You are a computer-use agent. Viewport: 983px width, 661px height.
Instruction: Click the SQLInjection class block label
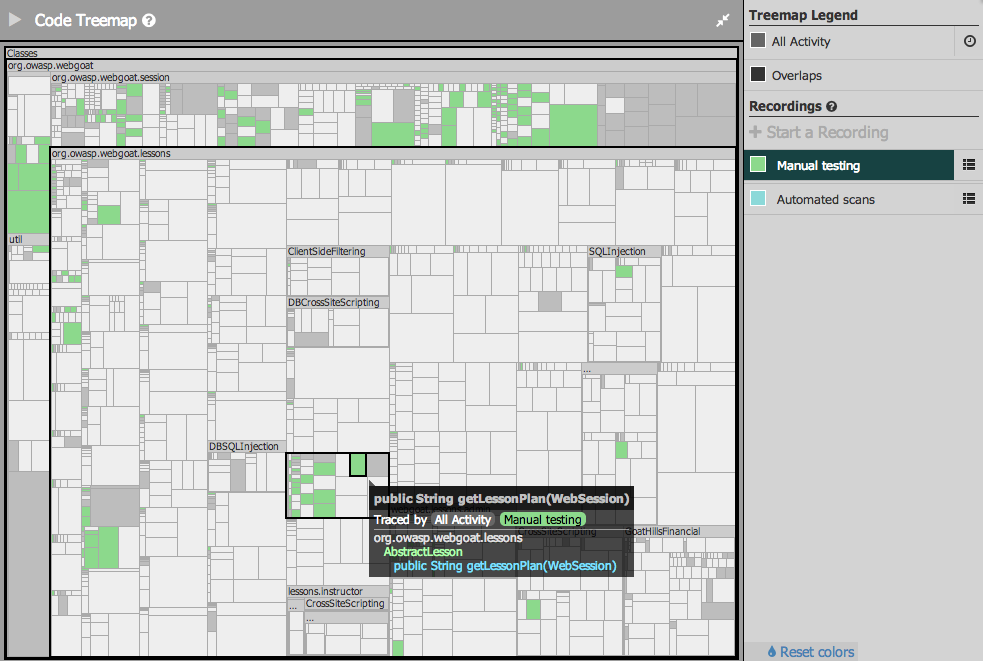point(617,252)
